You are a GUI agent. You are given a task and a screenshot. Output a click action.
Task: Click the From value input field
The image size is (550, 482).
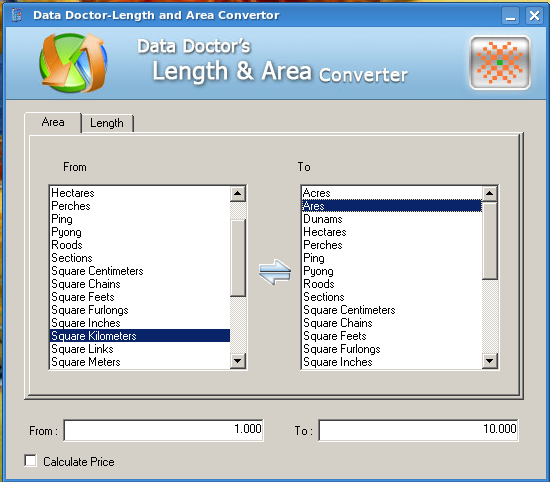click(163, 430)
